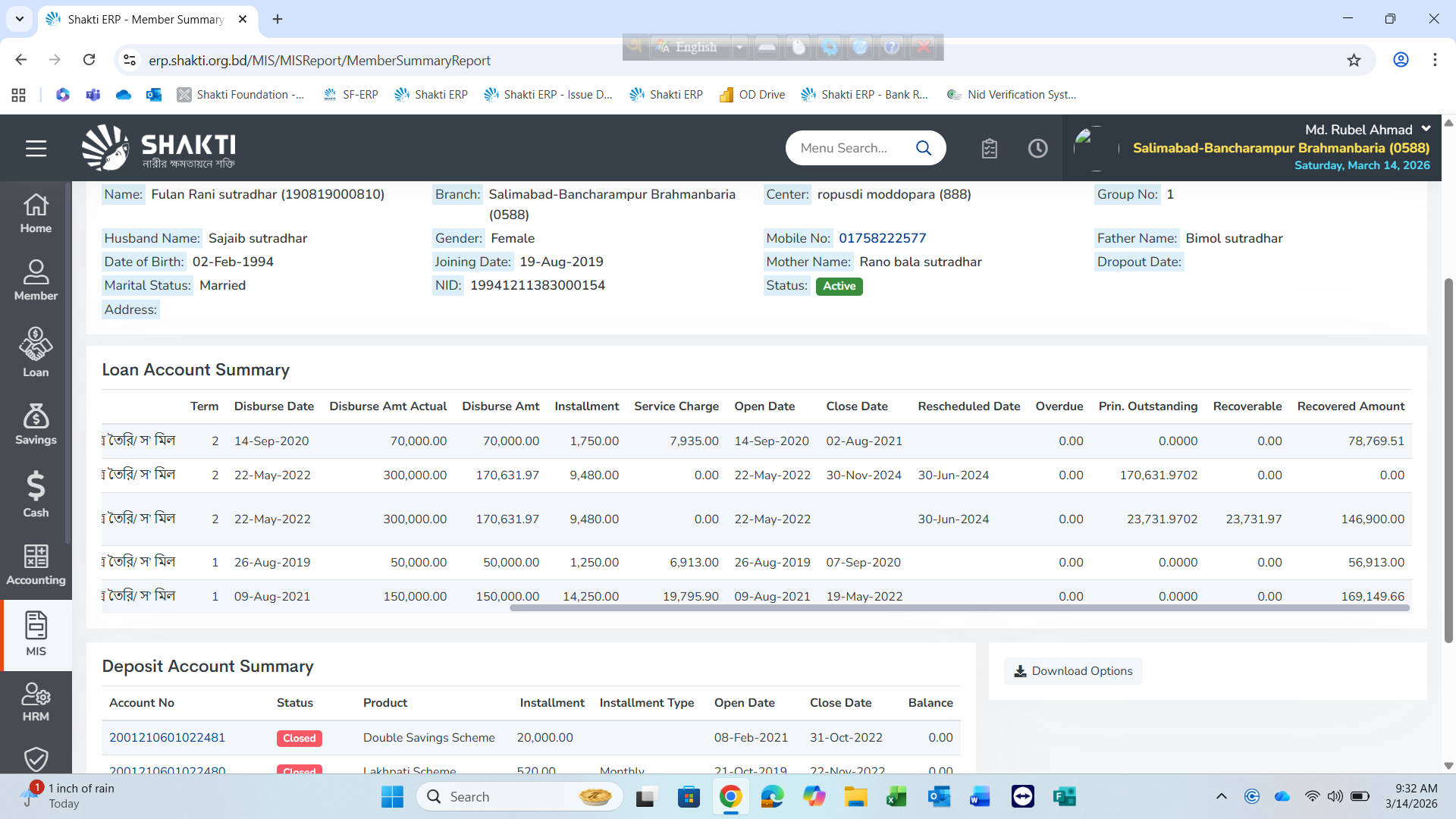Click the loan table horizontal scrollbar

click(959, 608)
